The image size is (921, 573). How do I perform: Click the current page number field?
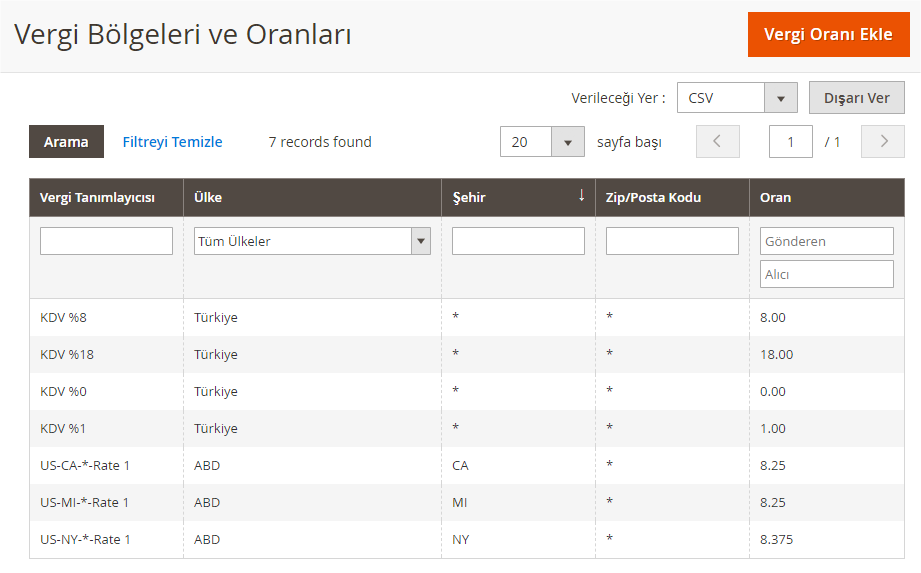pyautogui.click(x=791, y=141)
